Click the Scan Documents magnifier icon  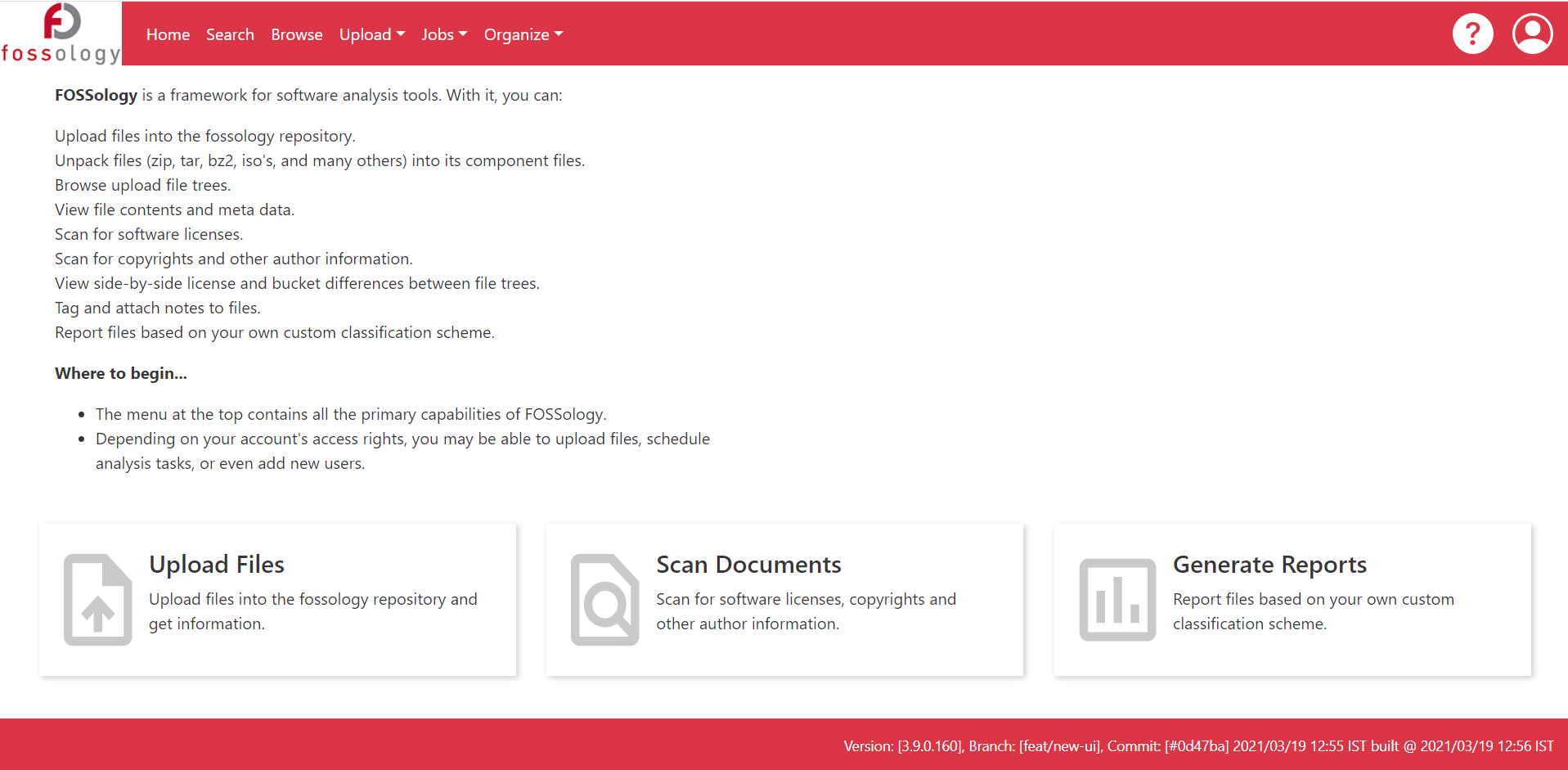click(605, 600)
